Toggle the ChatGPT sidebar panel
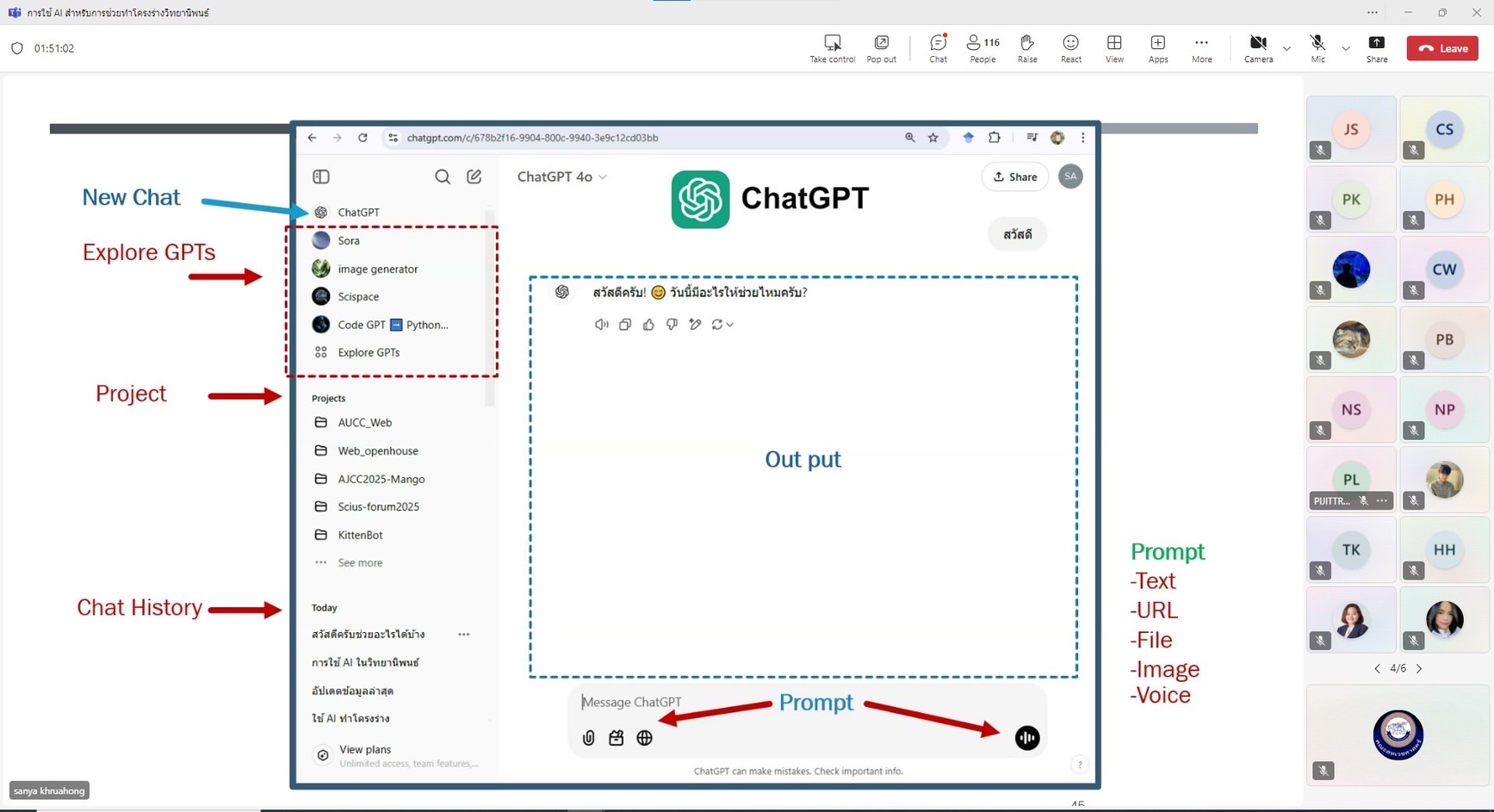The width and height of the screenshot is (1494, 812). coord(321,177)
